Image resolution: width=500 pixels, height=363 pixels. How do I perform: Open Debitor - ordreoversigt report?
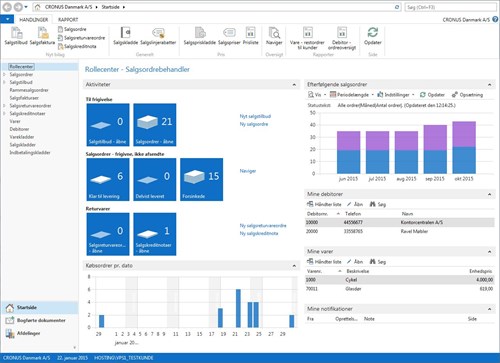pyautogui.click(x=342, y=38)
